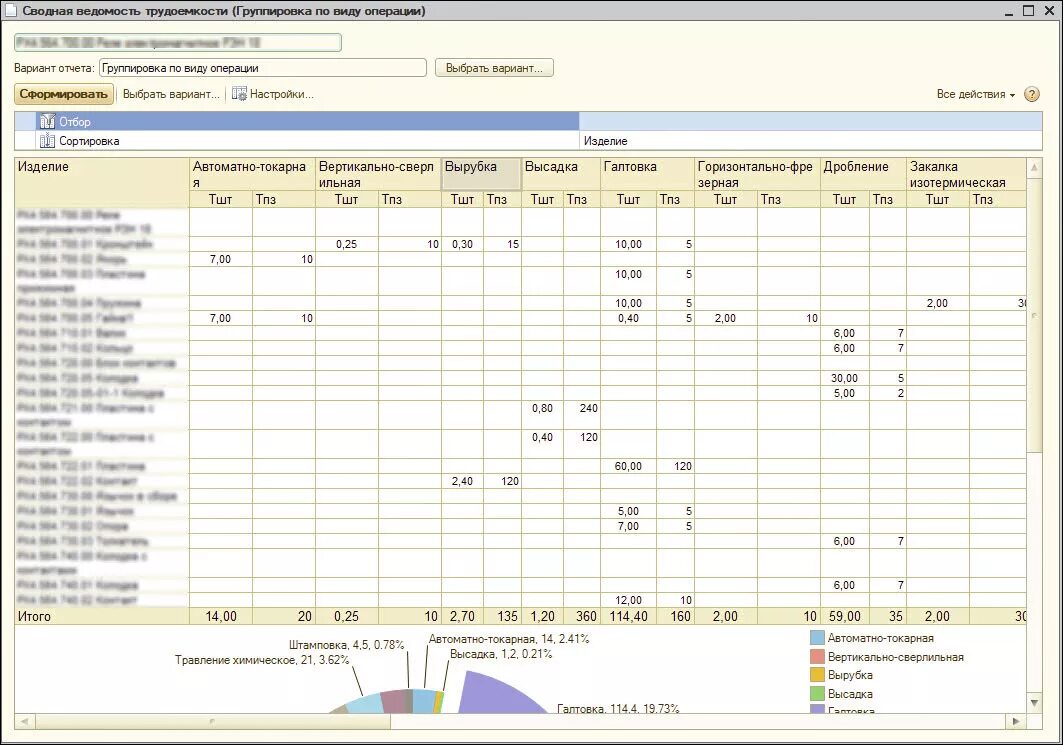Click the Галтовка column header

pos(647,175)
